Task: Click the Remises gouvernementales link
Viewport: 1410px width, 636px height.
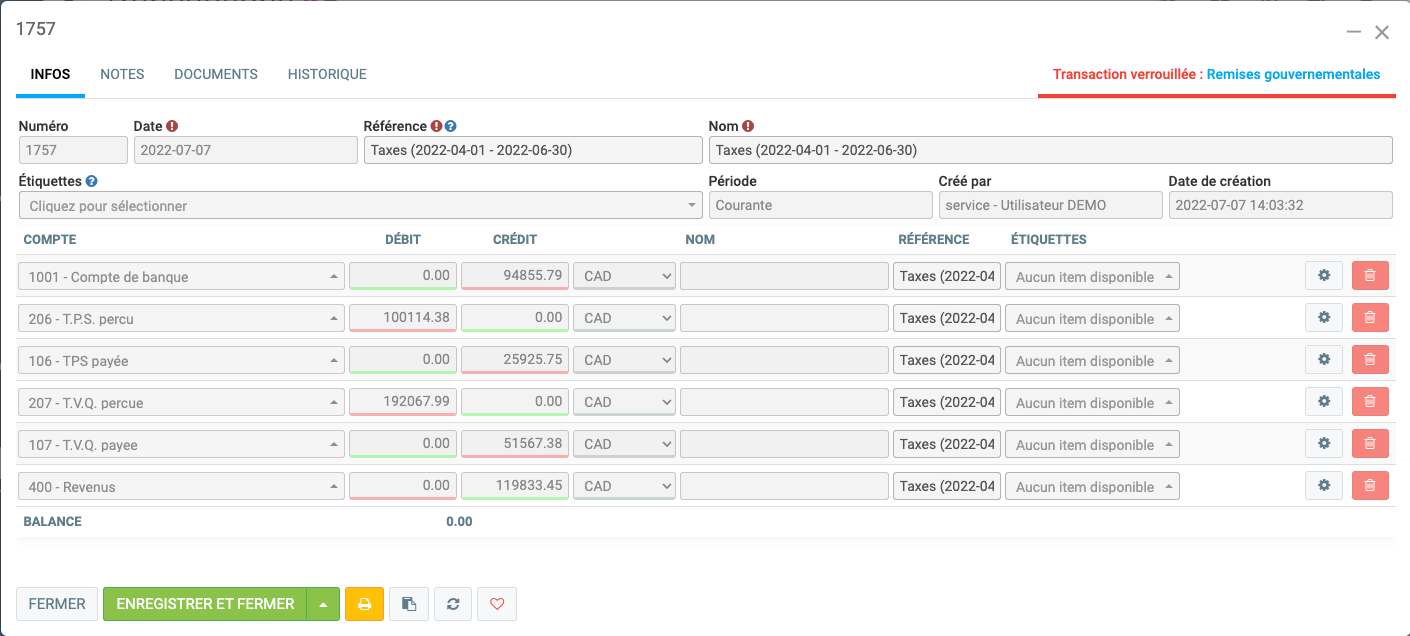Action: [x=1293, y=74]
